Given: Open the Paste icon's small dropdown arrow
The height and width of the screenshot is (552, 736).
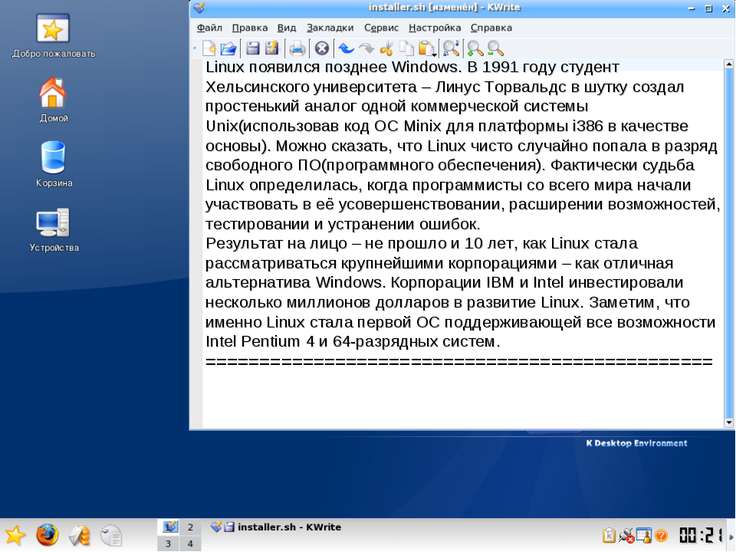Looking at the screenshot, I should 435,55.
